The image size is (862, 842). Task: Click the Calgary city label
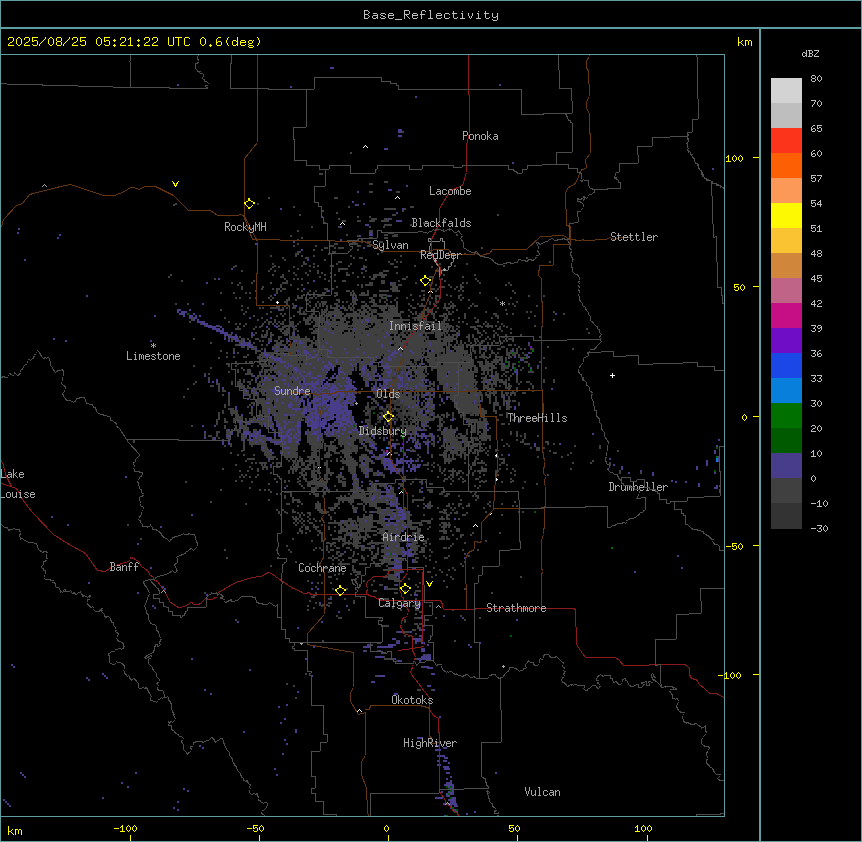400,603
